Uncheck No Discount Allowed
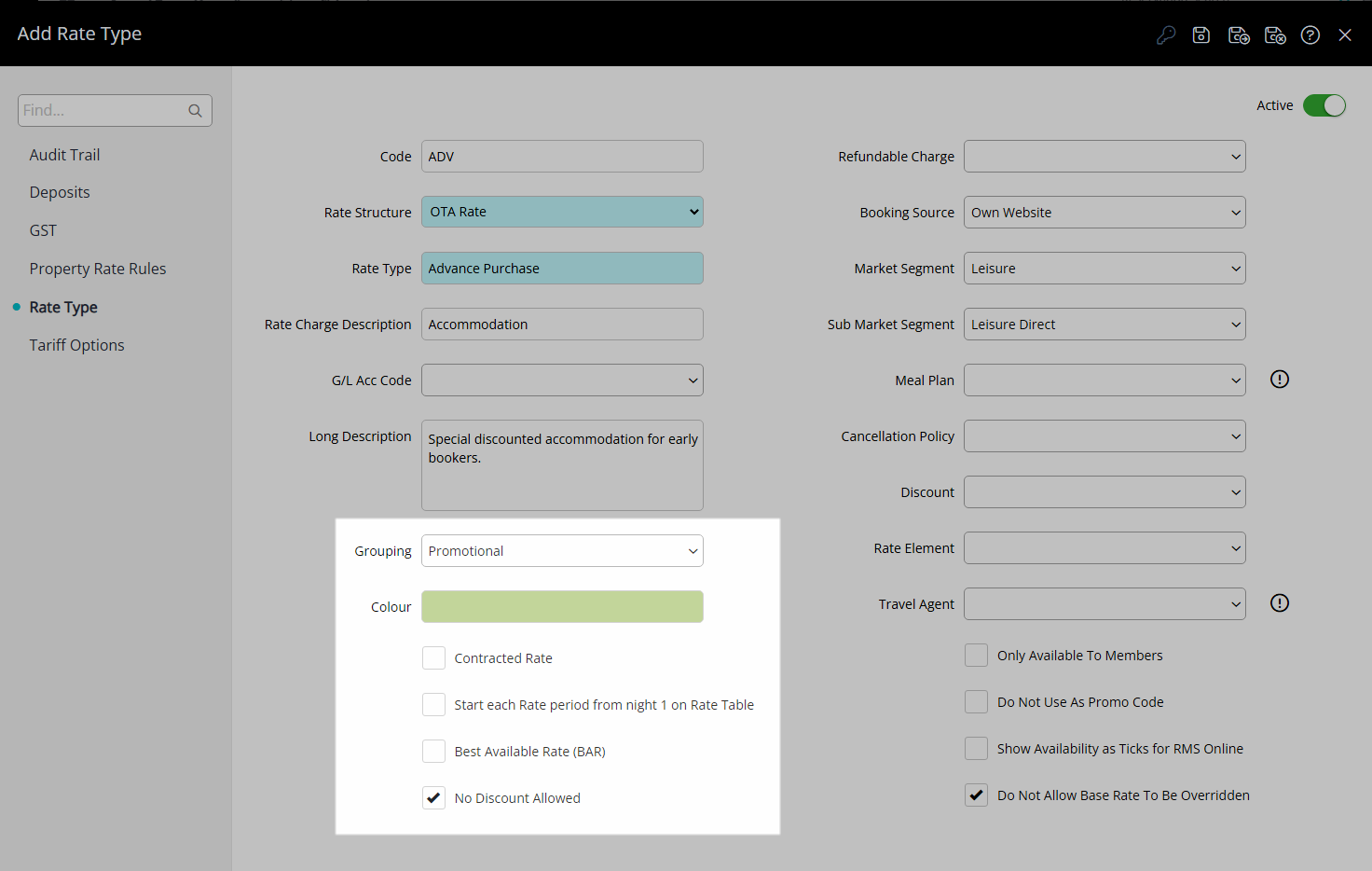Screen dimensions: 1372x871 (433, 798)
